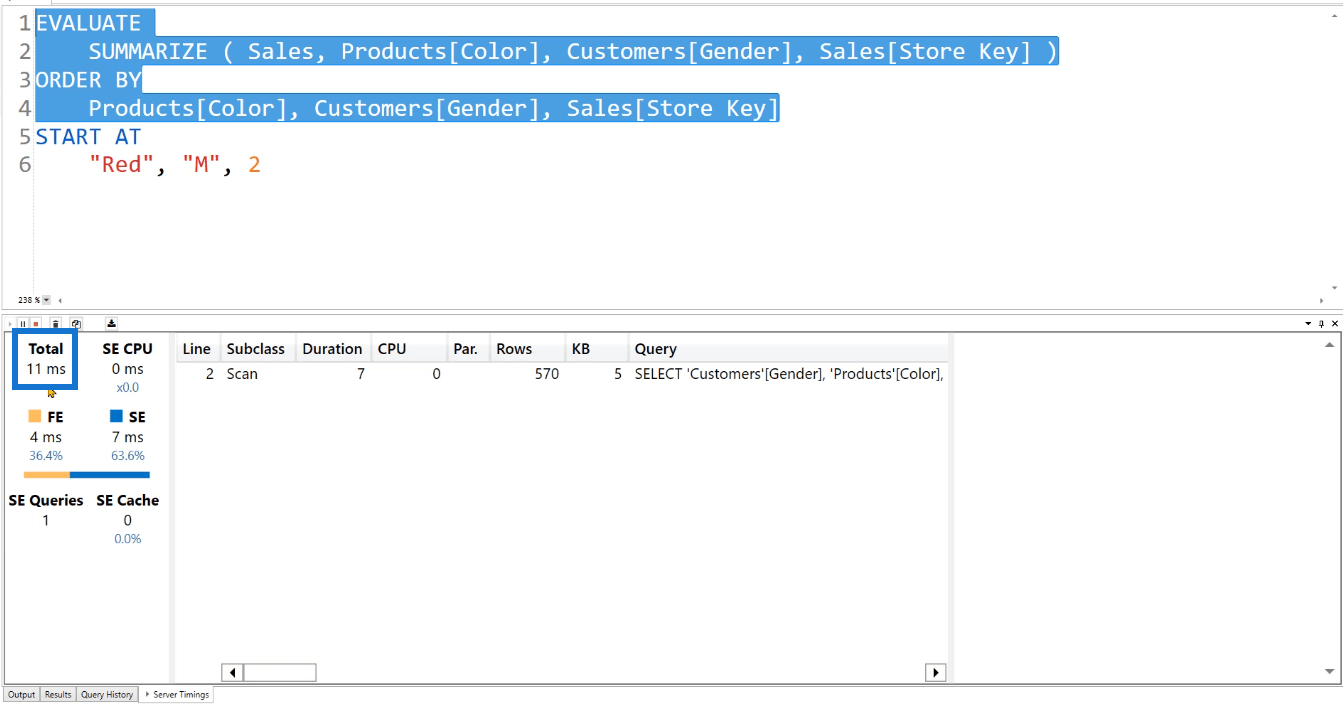Click the FE 4 ms timing

45,437
